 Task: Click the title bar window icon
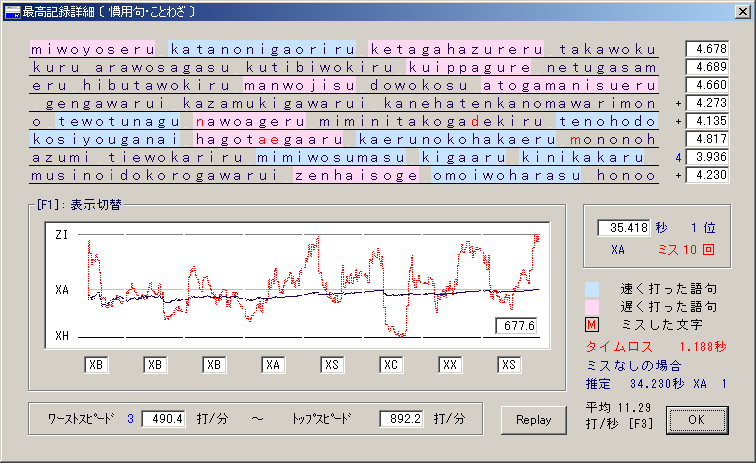pyautogui.click(x=13, y=12)
